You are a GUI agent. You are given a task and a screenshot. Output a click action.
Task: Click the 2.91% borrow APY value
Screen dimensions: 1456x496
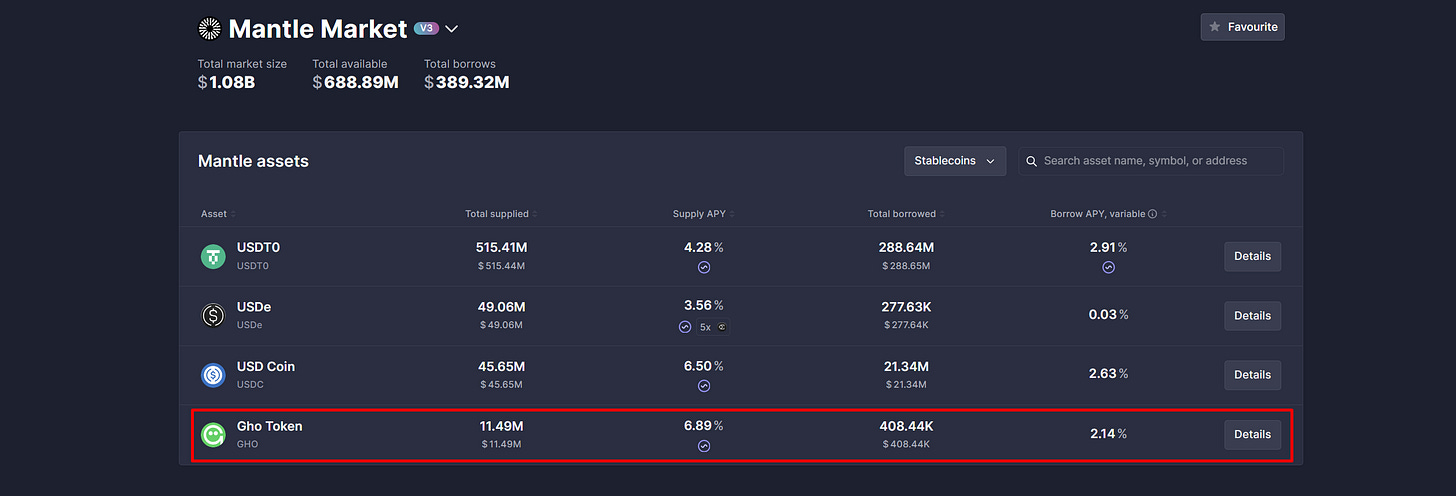1108,246
